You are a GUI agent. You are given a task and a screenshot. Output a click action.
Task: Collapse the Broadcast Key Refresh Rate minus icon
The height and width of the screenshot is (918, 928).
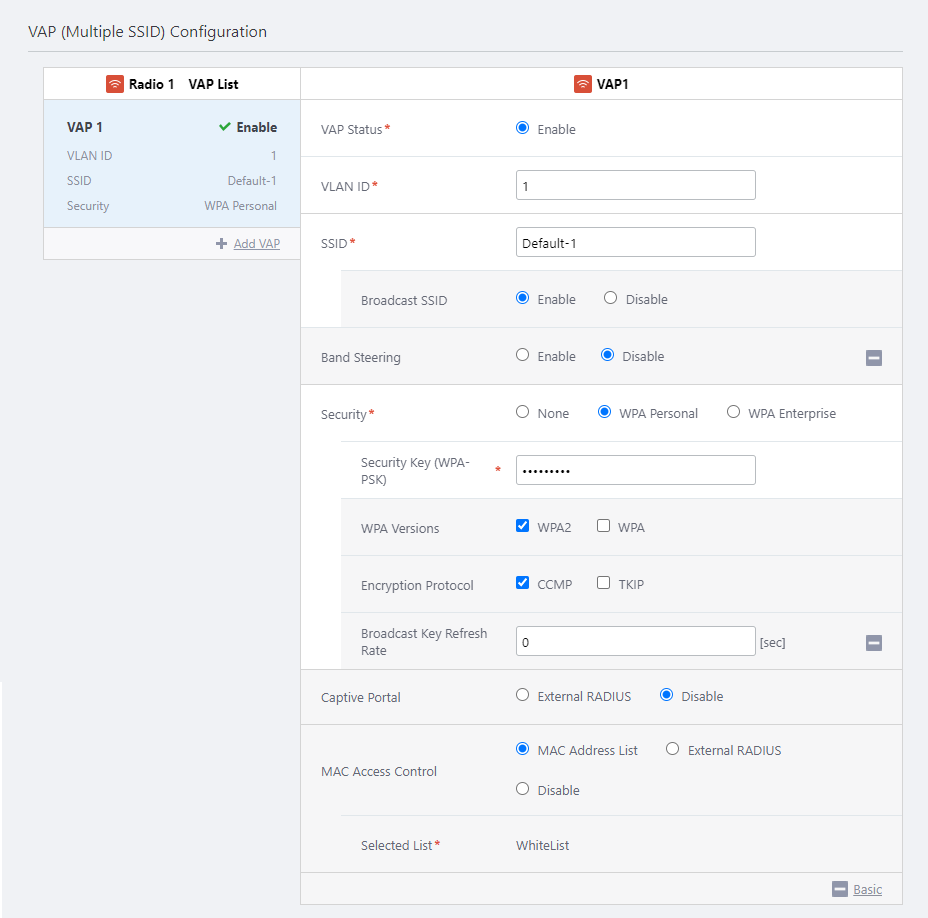click(x=874, y=643)
